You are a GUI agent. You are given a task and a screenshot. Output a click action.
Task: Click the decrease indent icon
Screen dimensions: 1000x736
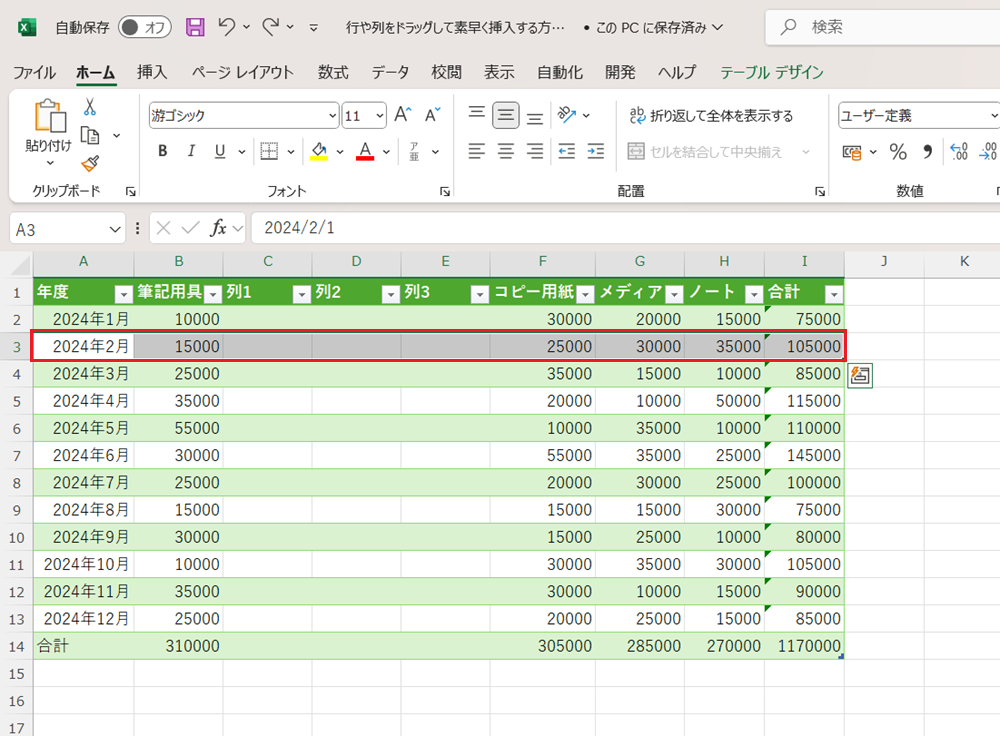[566, 151]
